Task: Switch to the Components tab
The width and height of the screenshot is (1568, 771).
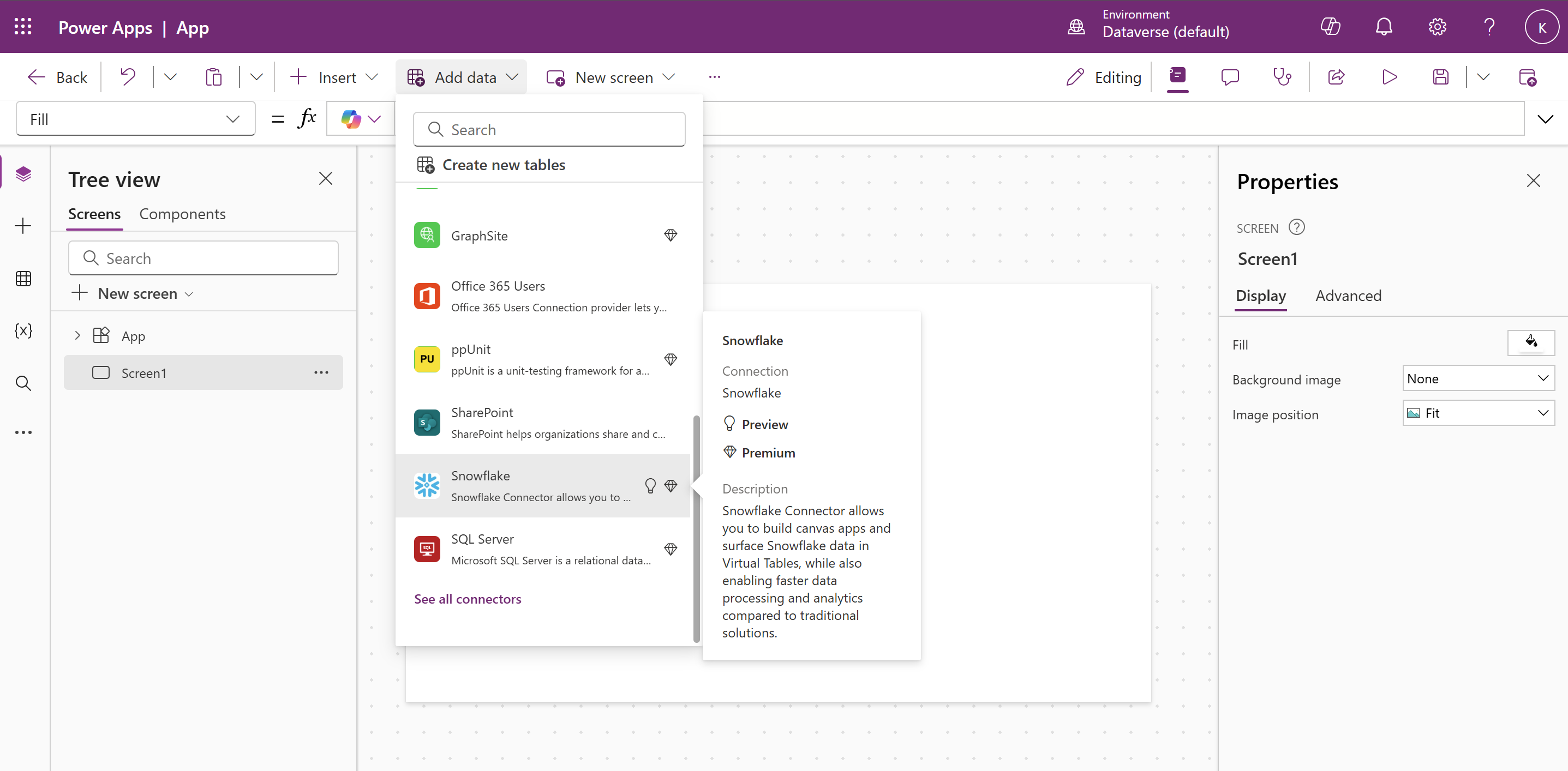Action: tap(182, 214)
